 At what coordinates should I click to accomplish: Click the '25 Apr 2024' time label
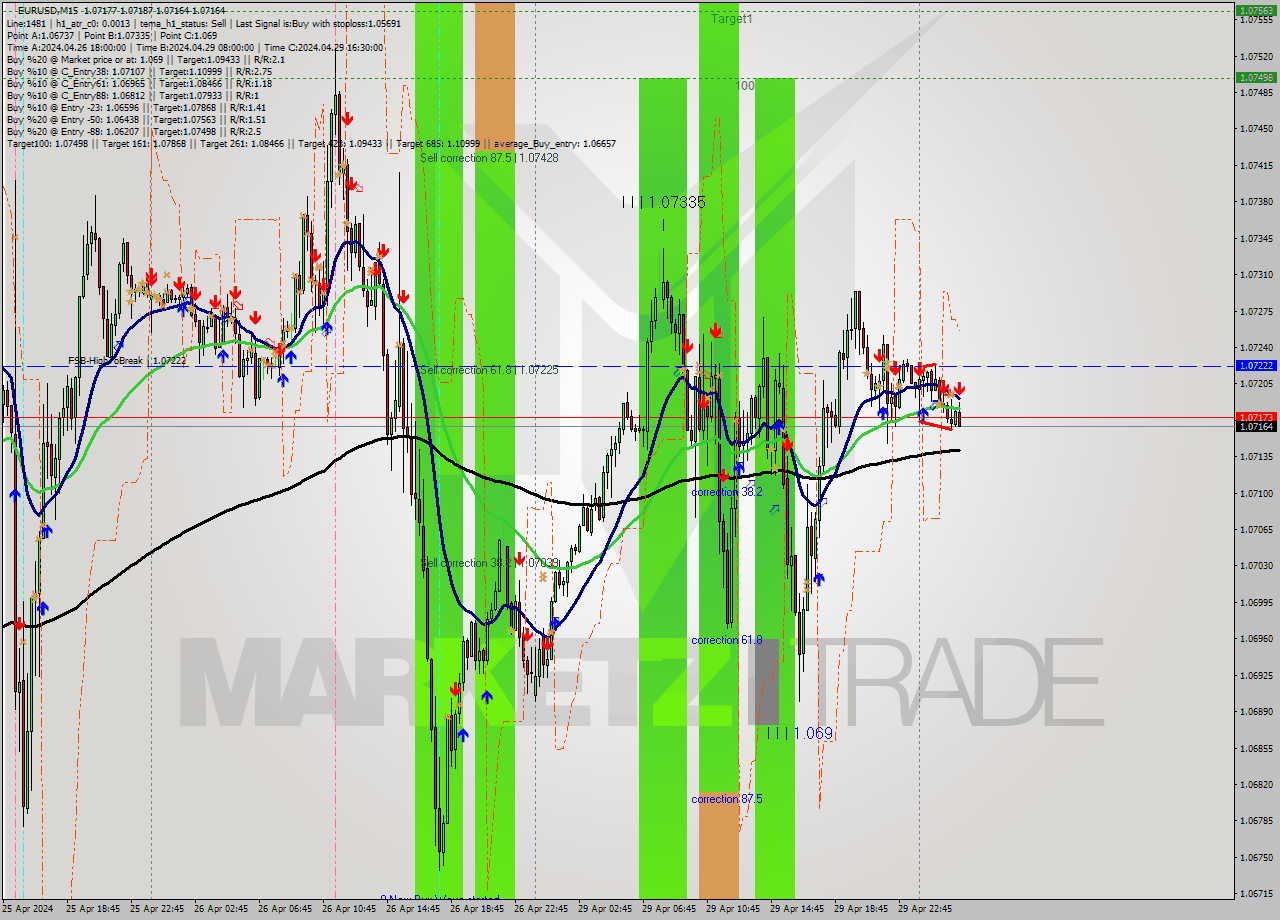coord(27,909)
